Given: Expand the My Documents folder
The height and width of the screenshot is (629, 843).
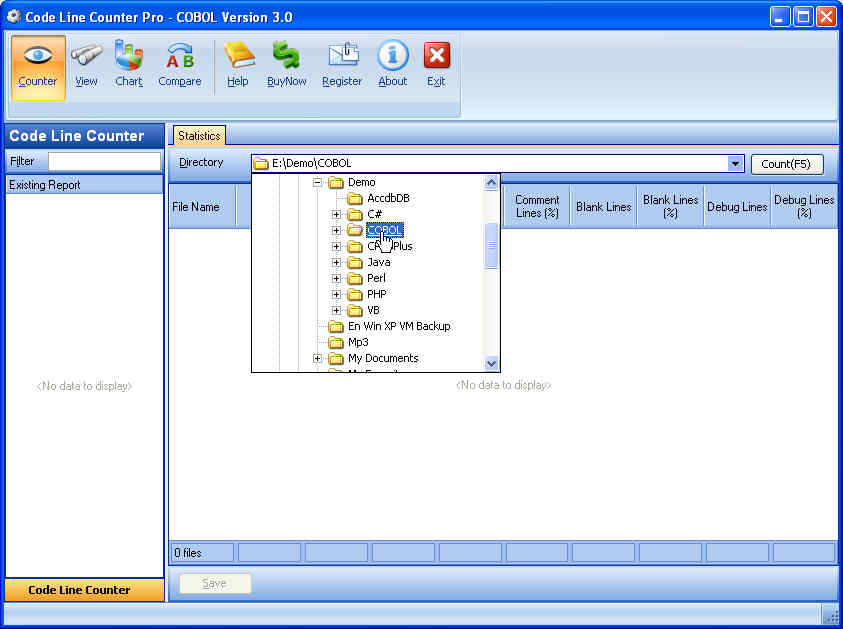Looking at the screenshot, I should (318, 359).
